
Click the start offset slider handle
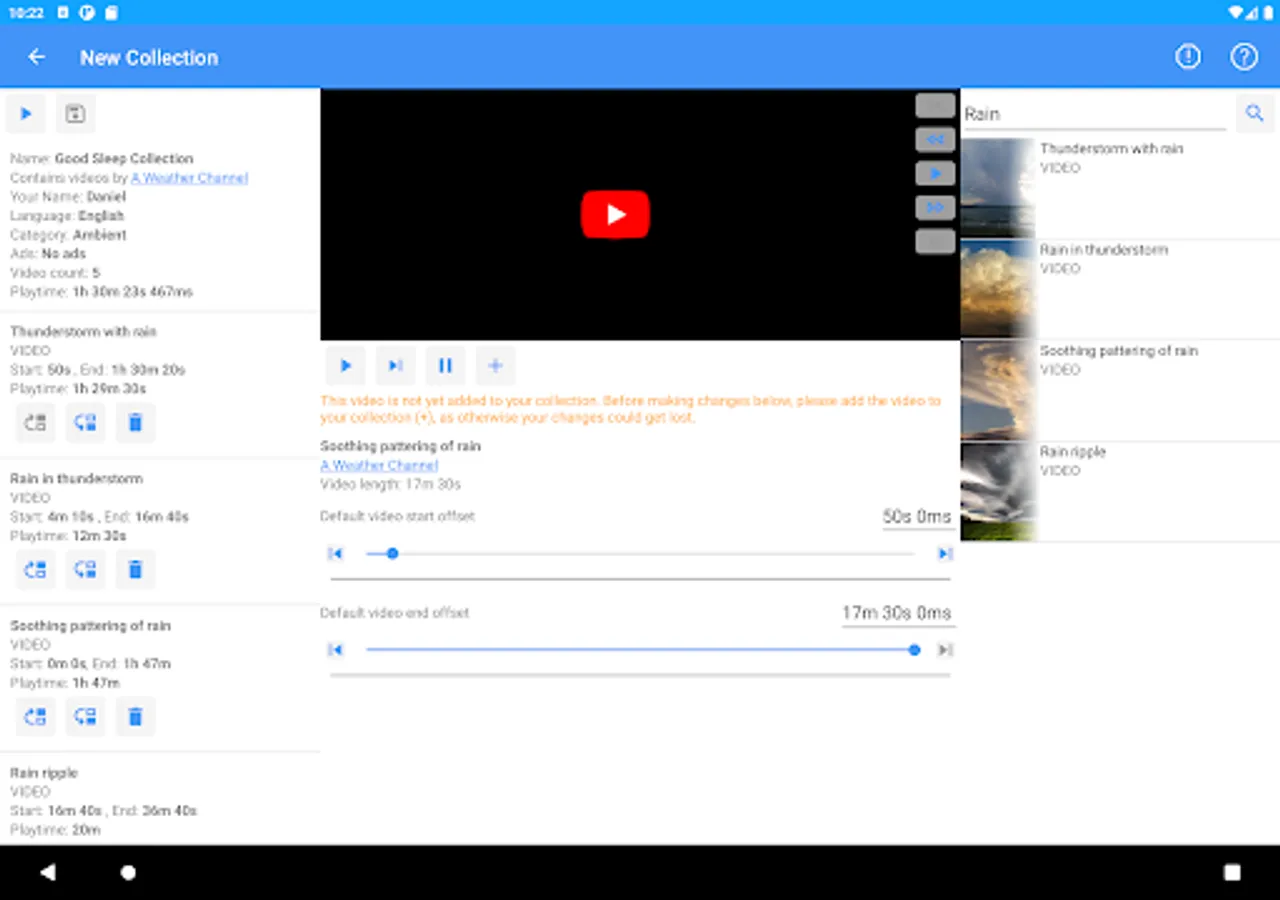click(392, 553)
